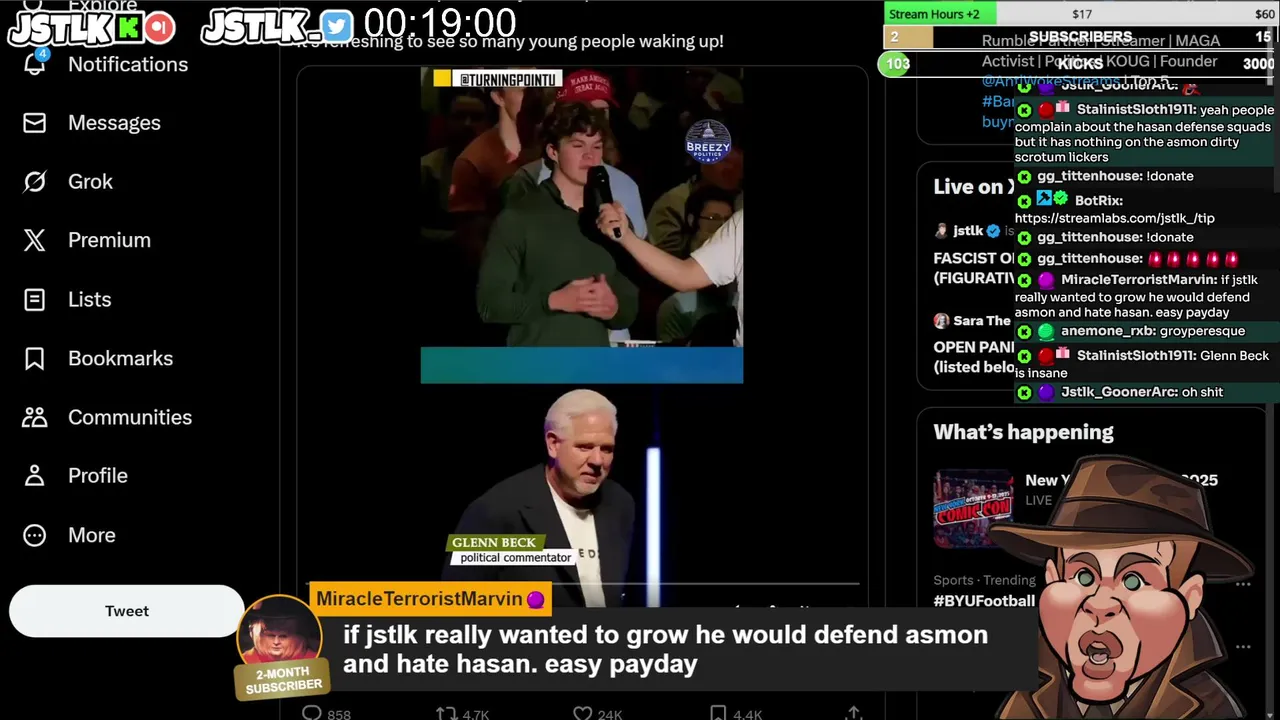
Task: Click the Tweet button
Action: [x=127, y=611]
